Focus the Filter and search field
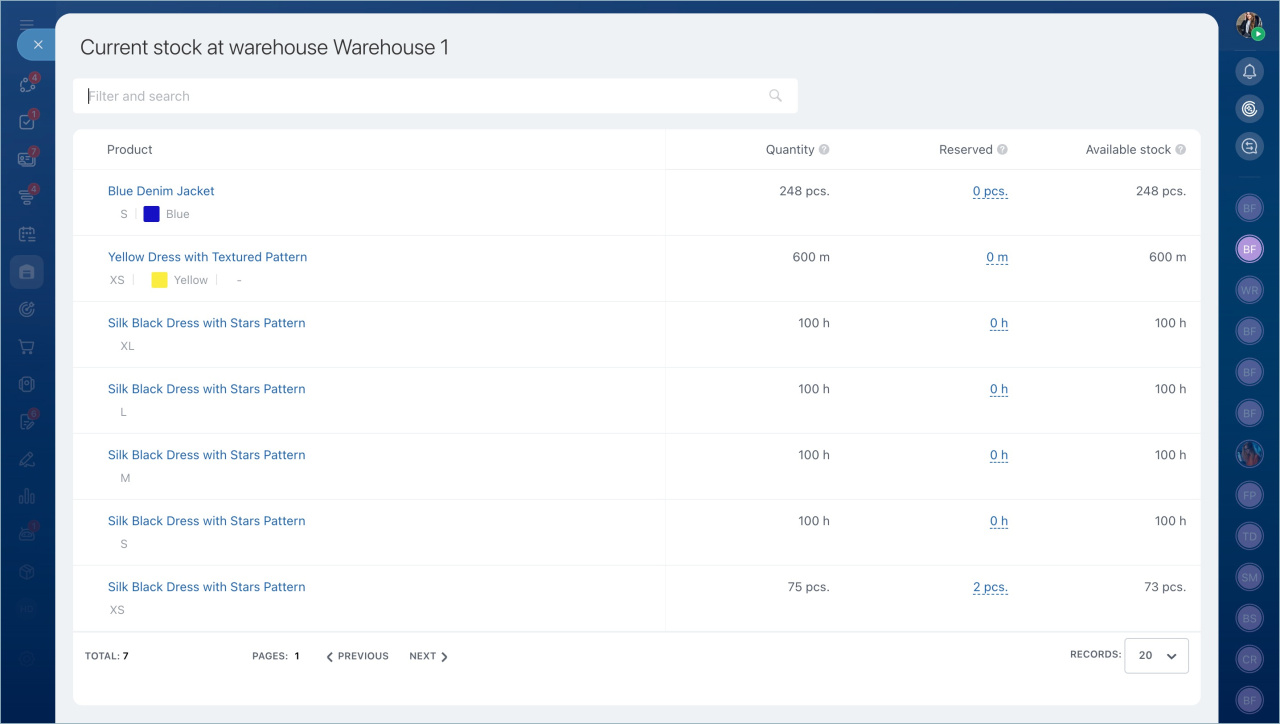1280x724 pixels. 420,96
